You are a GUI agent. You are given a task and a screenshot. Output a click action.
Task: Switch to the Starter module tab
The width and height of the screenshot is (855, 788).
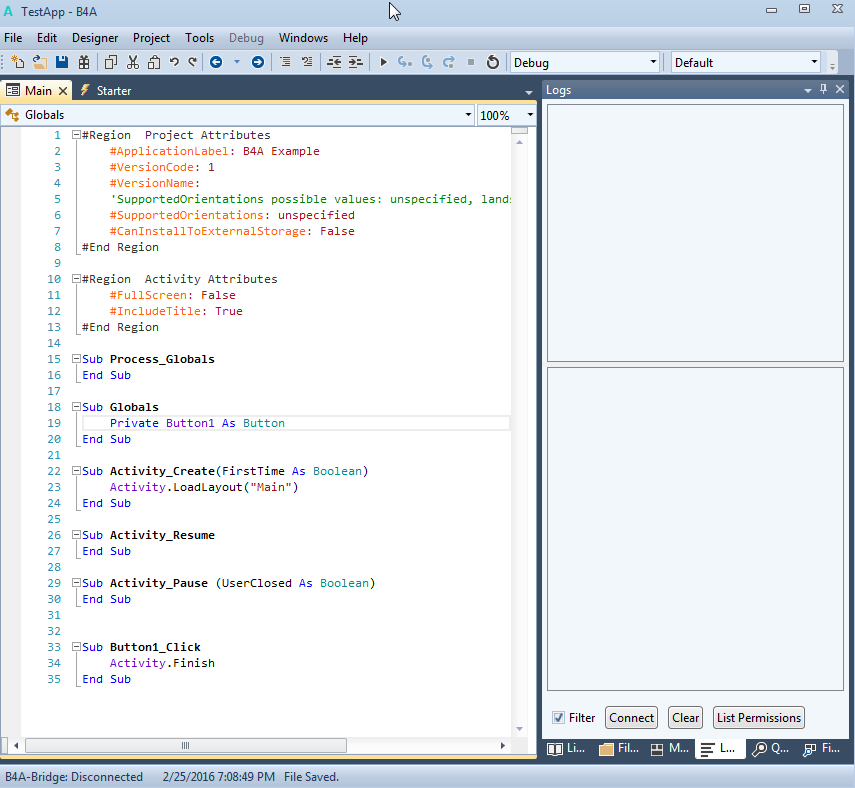click(106, 90)
